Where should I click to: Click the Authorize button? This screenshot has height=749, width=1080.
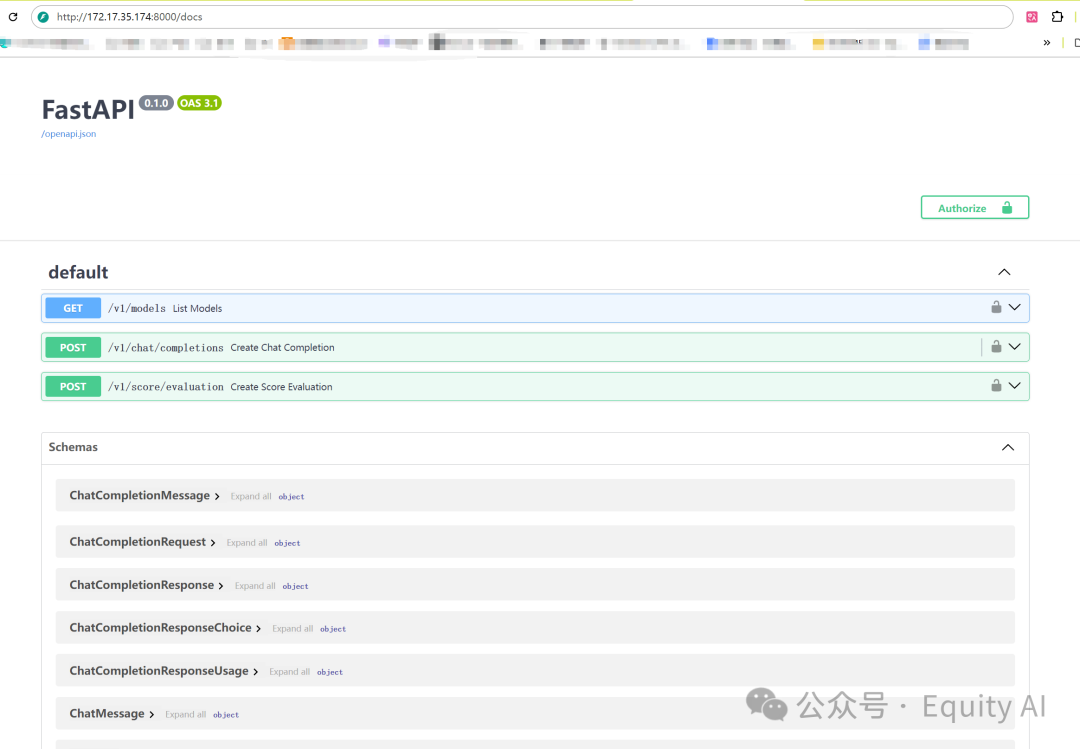975,207
